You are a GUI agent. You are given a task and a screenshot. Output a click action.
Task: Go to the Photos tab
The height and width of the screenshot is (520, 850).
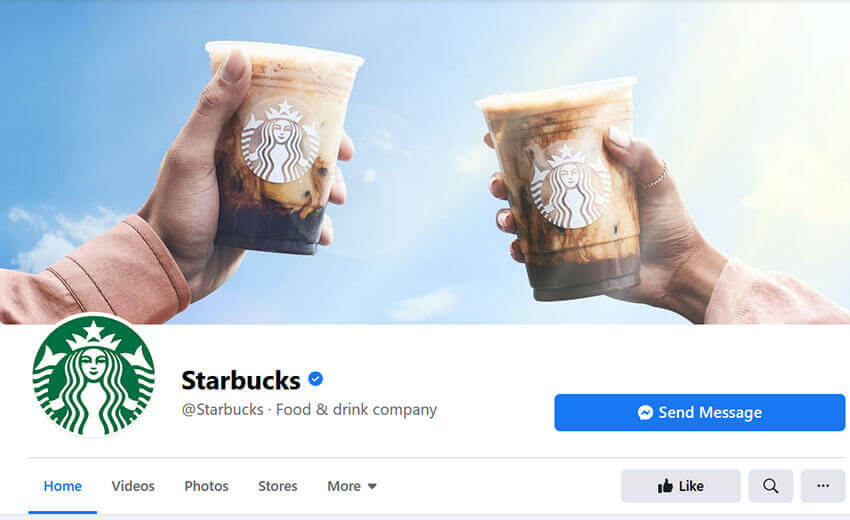coord(207,486)
